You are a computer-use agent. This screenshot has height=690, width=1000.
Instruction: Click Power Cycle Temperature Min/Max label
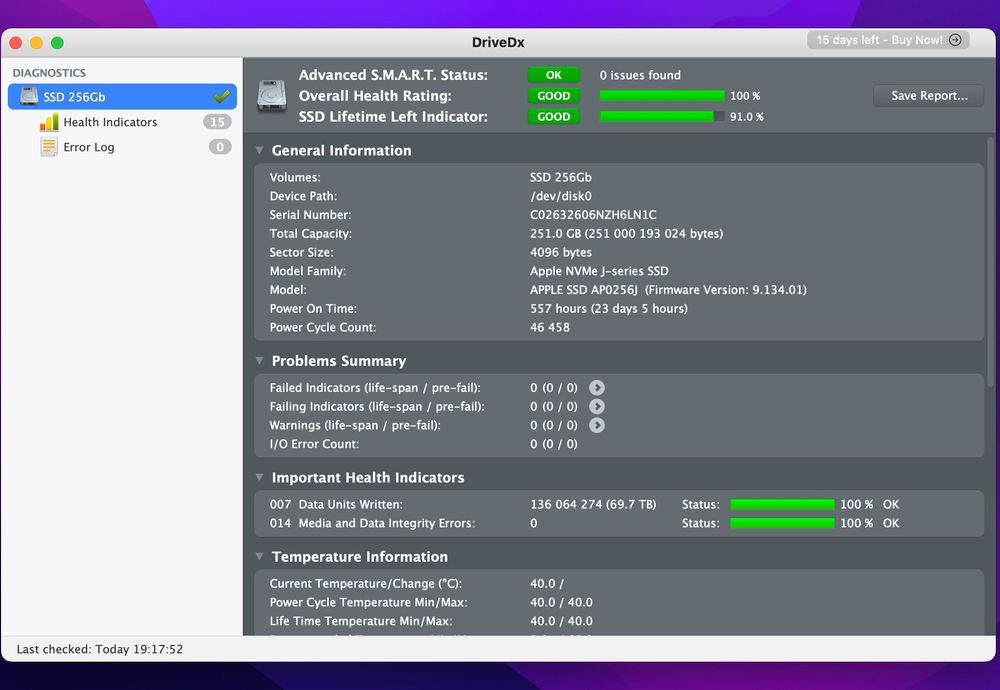[368, 602]
